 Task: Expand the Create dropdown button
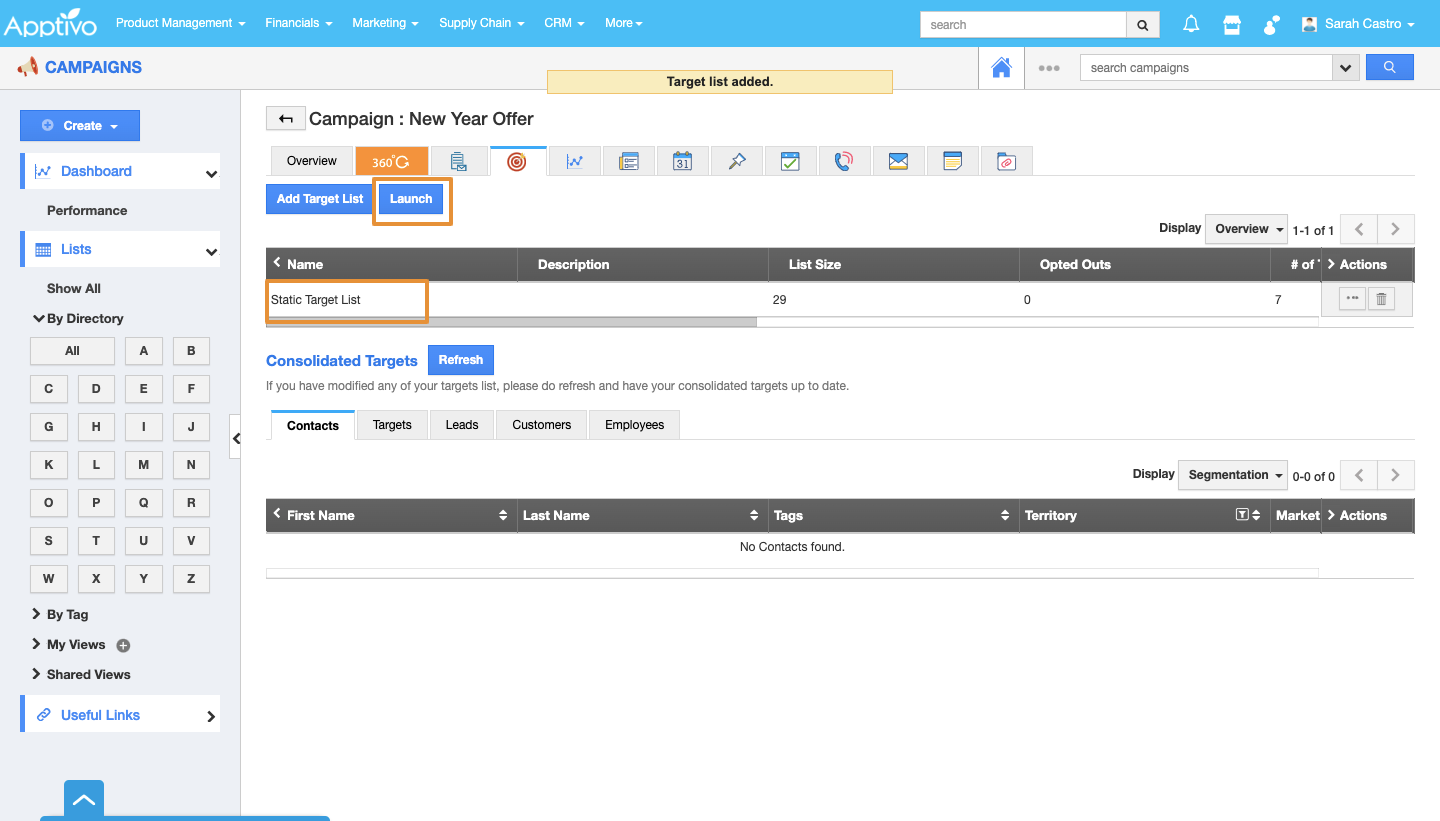[x=80, y=126]
